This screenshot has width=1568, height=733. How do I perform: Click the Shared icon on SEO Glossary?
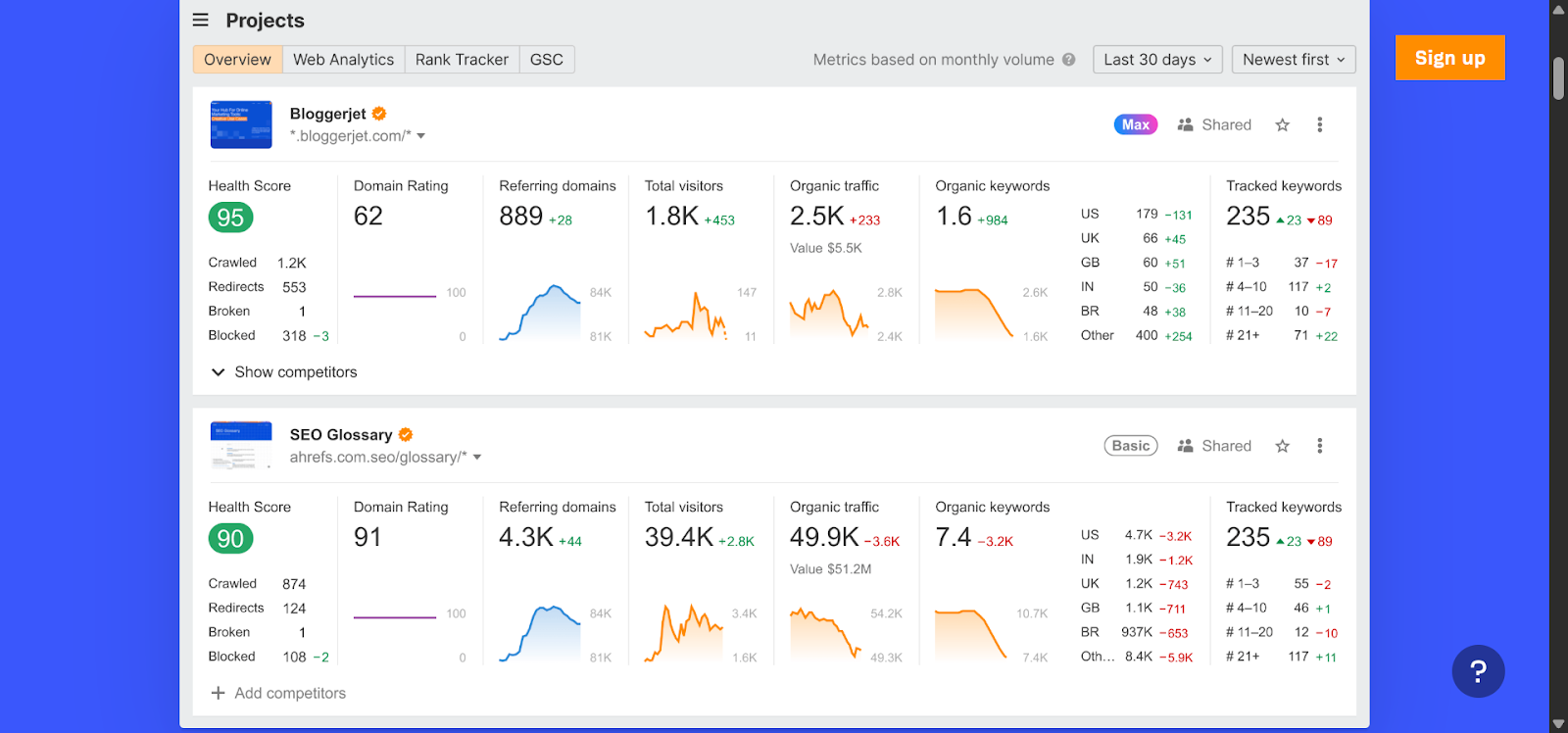pyautogui.click(x=1186, y=447)
